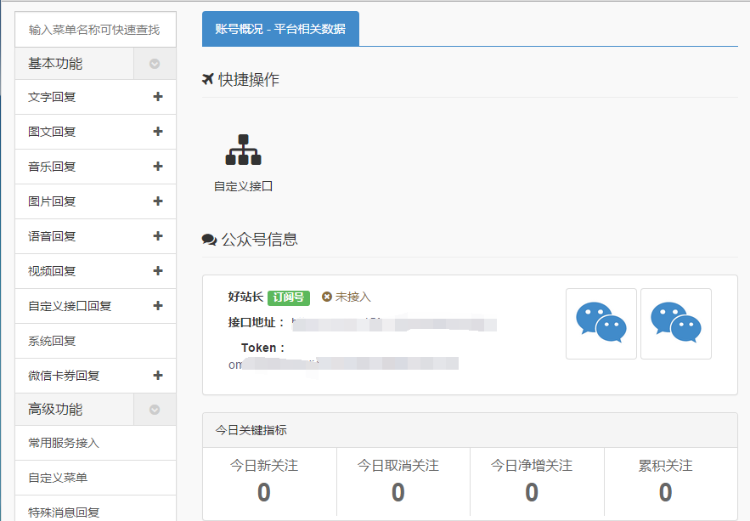The width and height of the screenshot is (750, 521).
Task: Click the plus icon beside 自定义接口回复
Action: [x=158, y=306]
